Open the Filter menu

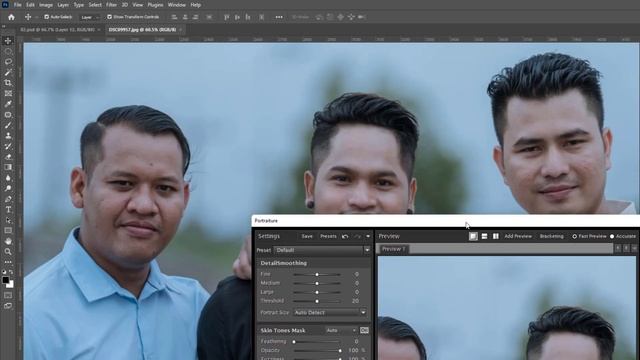(x=111, y=5)
